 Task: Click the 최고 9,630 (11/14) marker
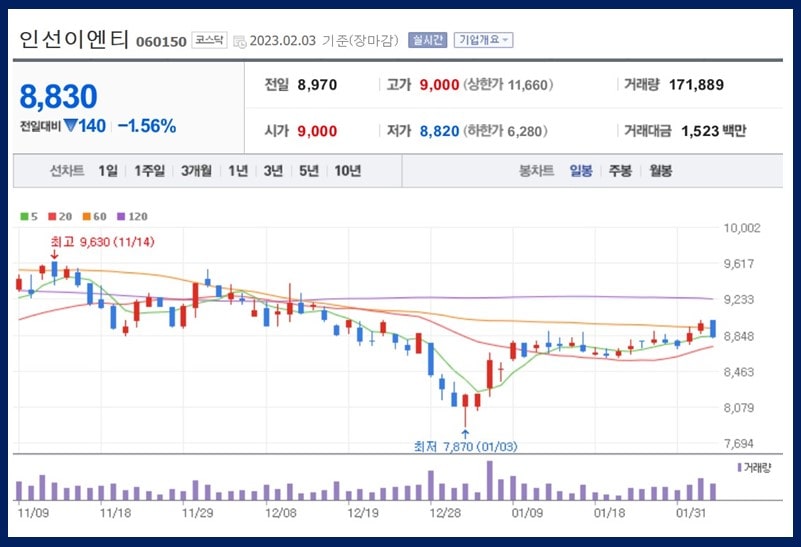point(102,242)
